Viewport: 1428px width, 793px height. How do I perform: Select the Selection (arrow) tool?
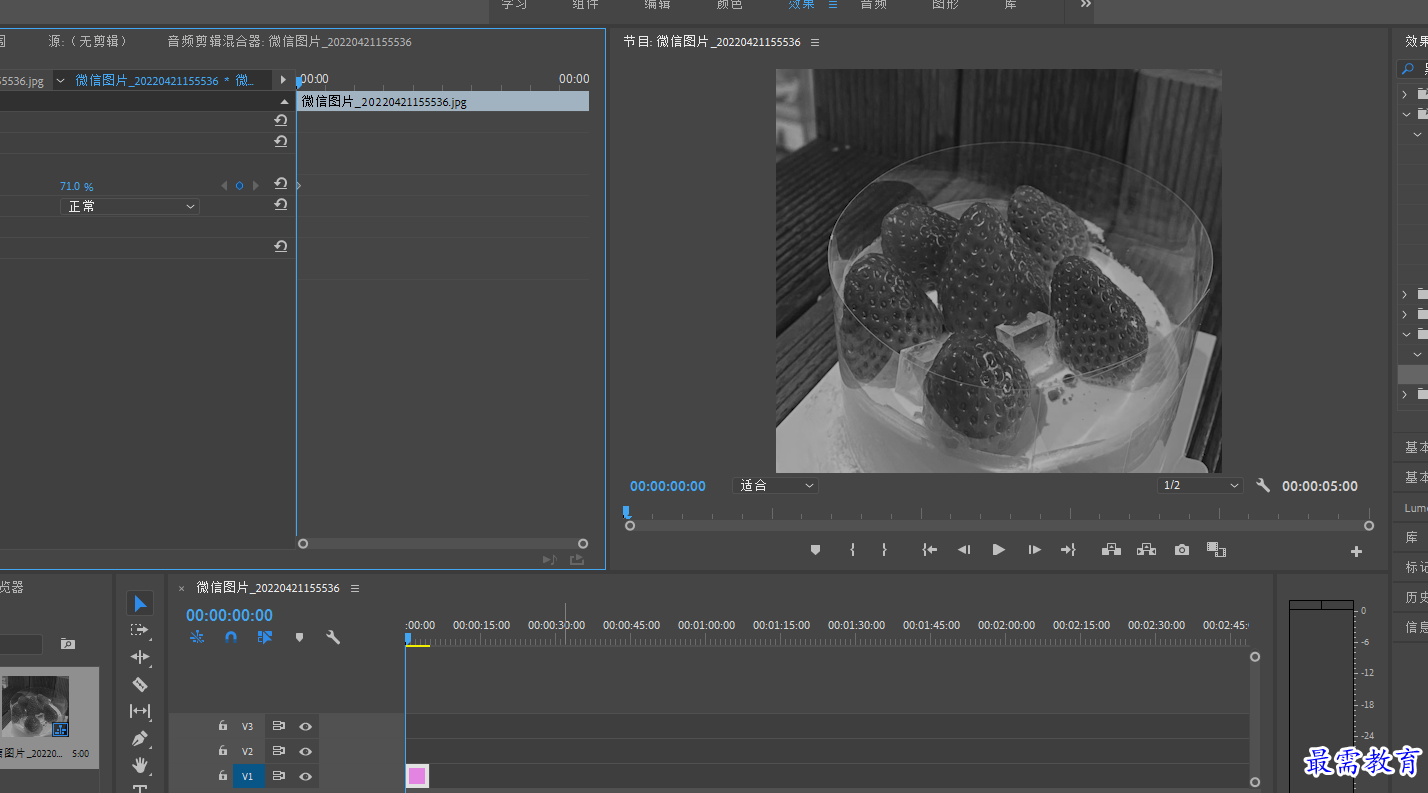tap(140, 603)
